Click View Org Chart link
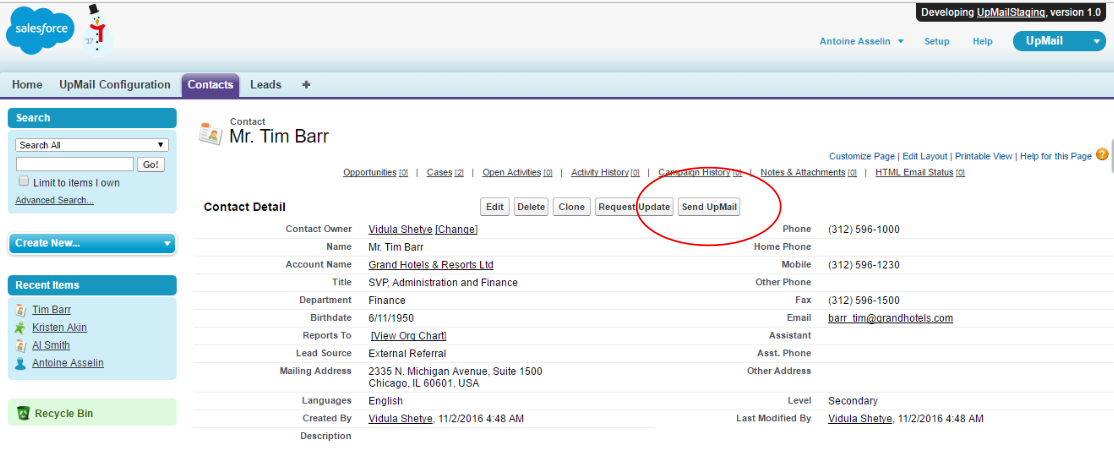1114x450 pixels. tap(409, 336)
